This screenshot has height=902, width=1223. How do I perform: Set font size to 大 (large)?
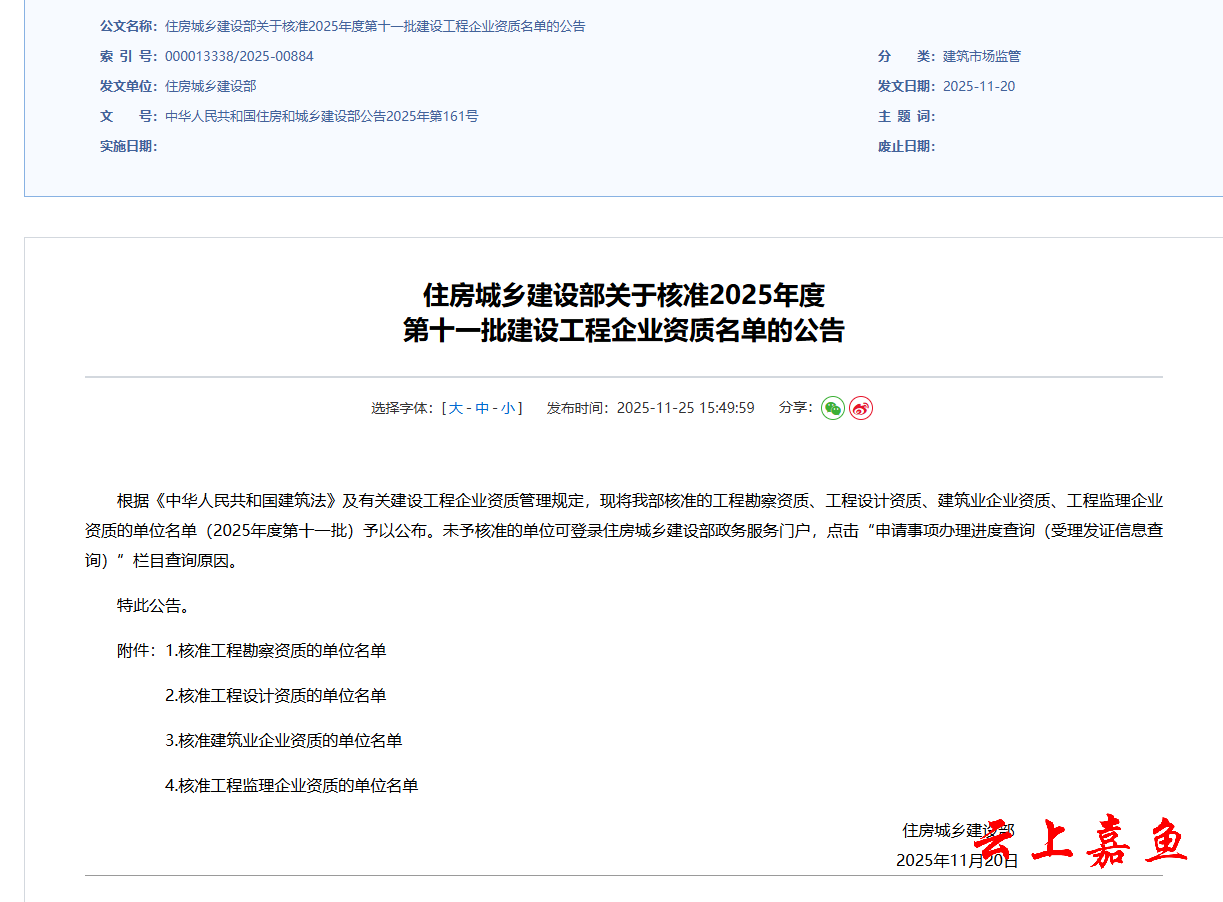(456, 408)
